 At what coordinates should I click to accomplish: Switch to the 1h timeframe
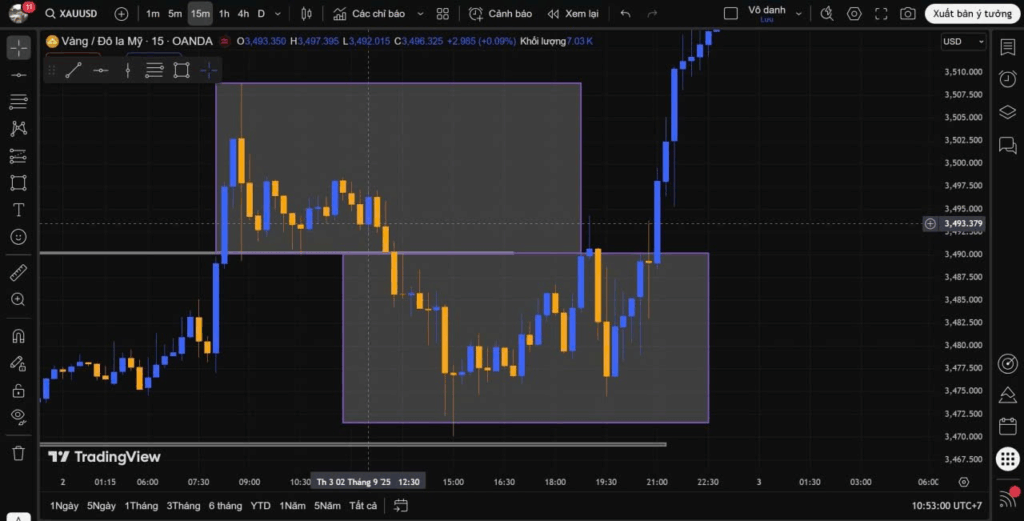click(224, 14)
